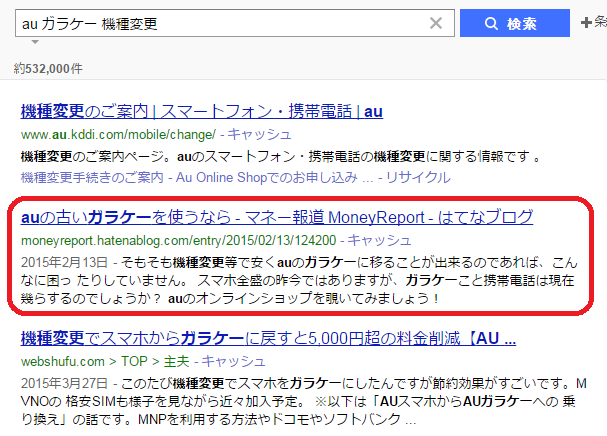Click the moneyreport.hatenablog.com entry URL text
The height and width of the screenshot is (436, 607).
[178, 240]
